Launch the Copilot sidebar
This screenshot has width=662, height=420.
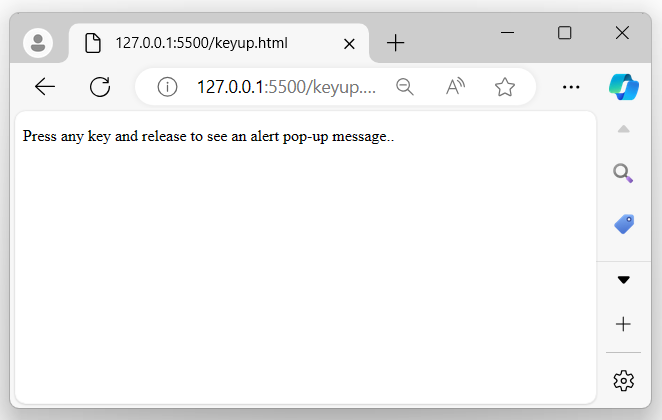coord(624,87)
